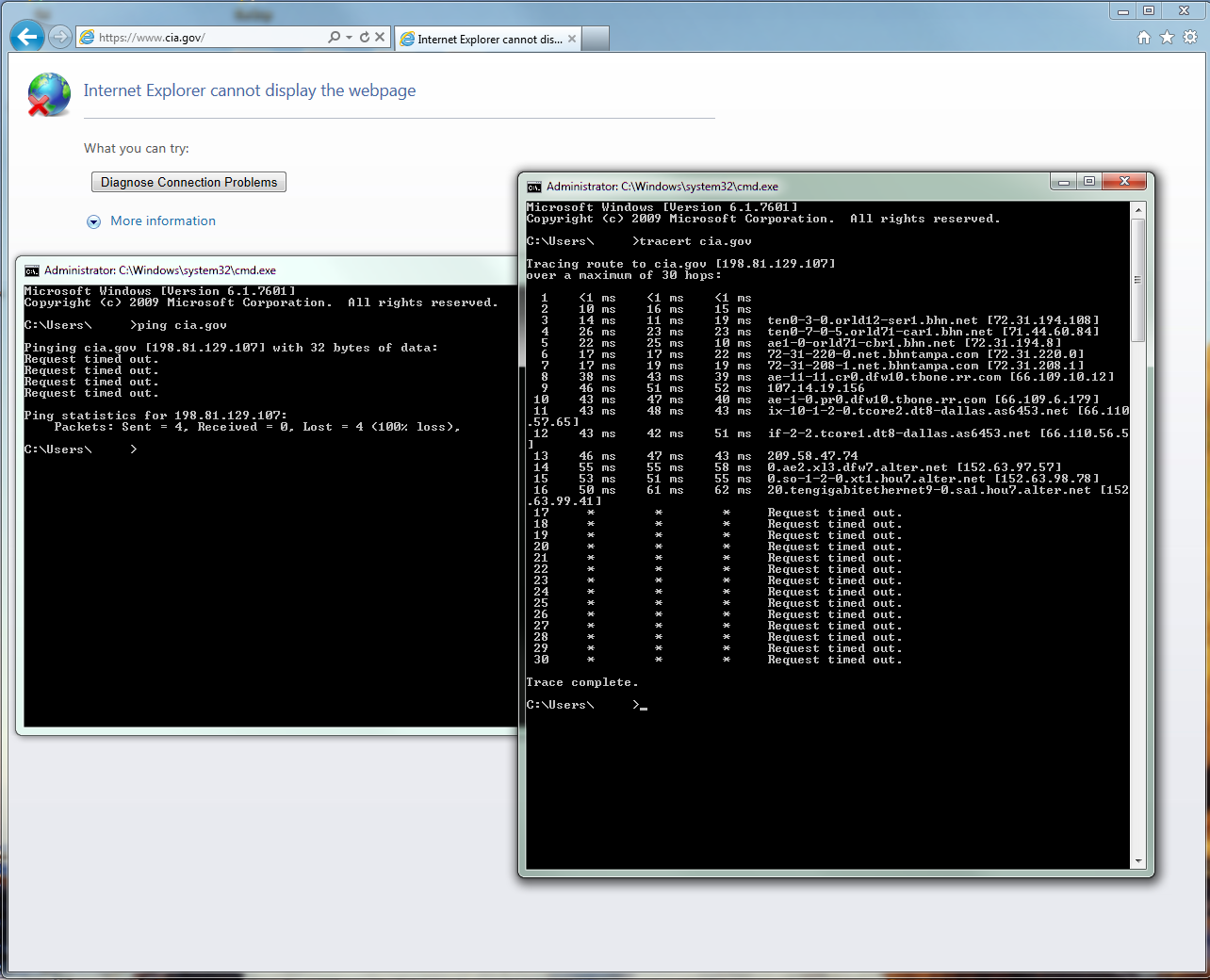This screenshot has width=1210, height=980.
Task: Click the 'Ping statistics for 198.81.129.107' line
Action: (155, 416)
